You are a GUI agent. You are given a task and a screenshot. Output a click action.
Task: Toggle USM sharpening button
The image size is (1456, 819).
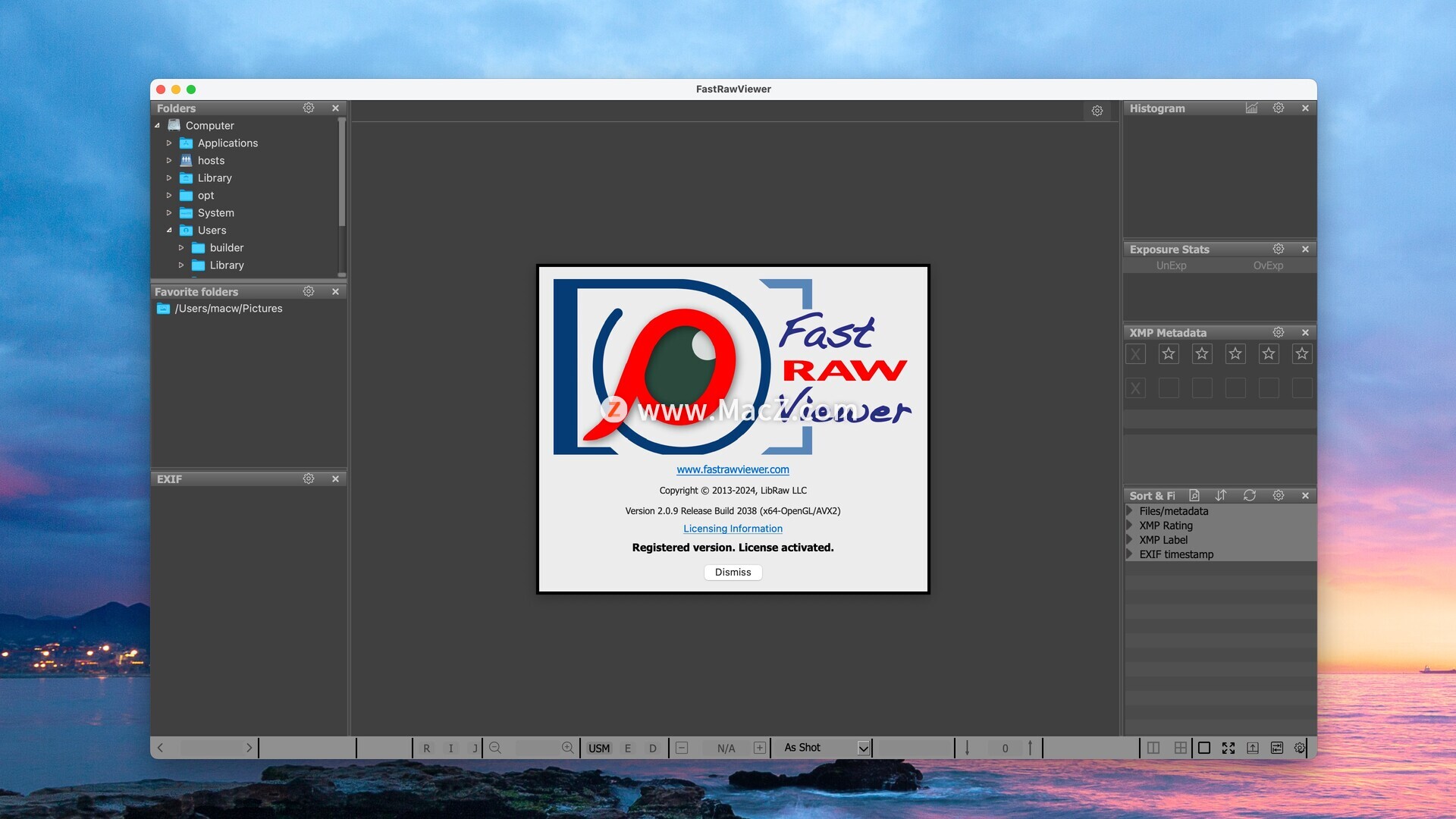(599, 748)
